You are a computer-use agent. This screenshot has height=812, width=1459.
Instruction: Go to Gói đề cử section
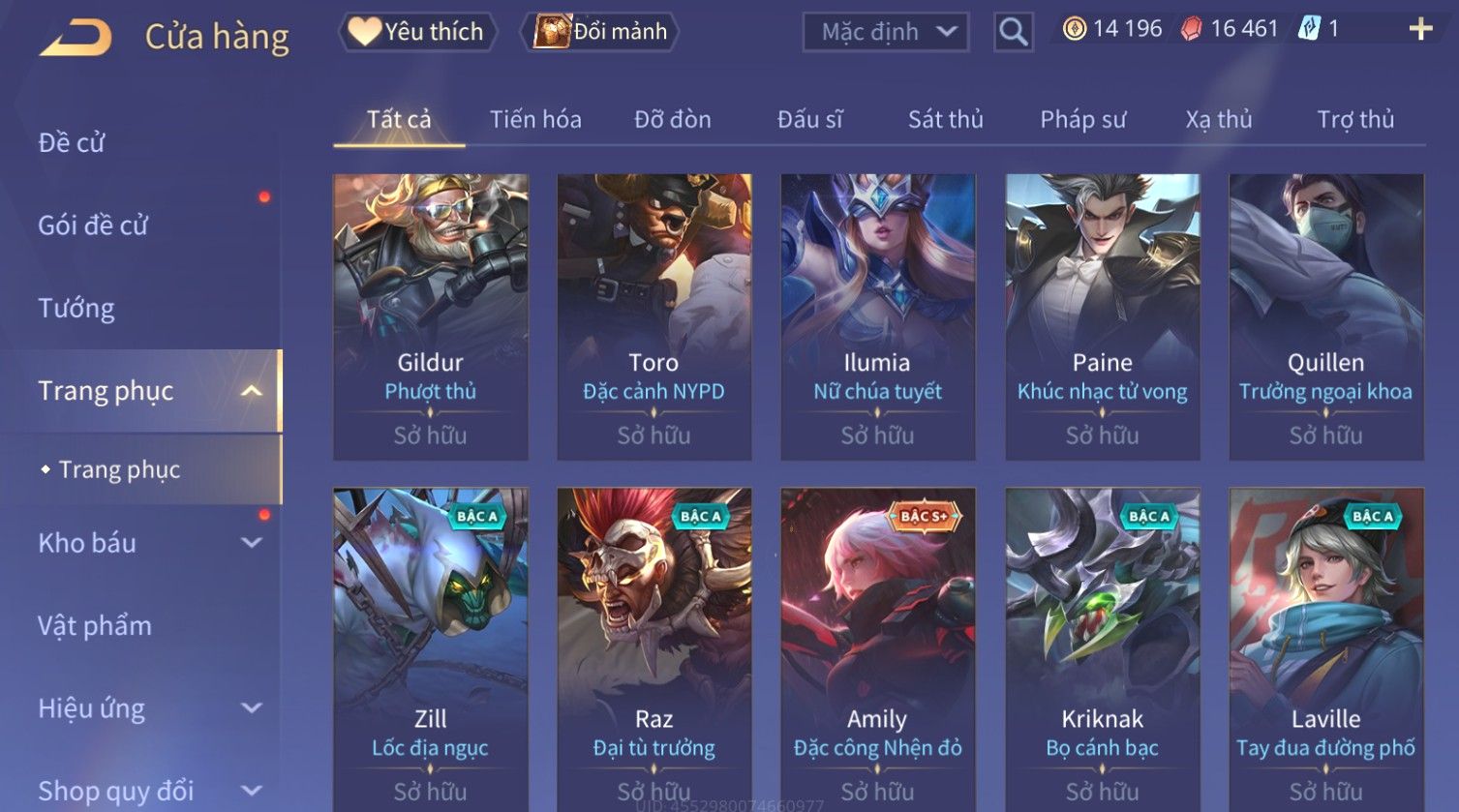click(x=93, y=226)
